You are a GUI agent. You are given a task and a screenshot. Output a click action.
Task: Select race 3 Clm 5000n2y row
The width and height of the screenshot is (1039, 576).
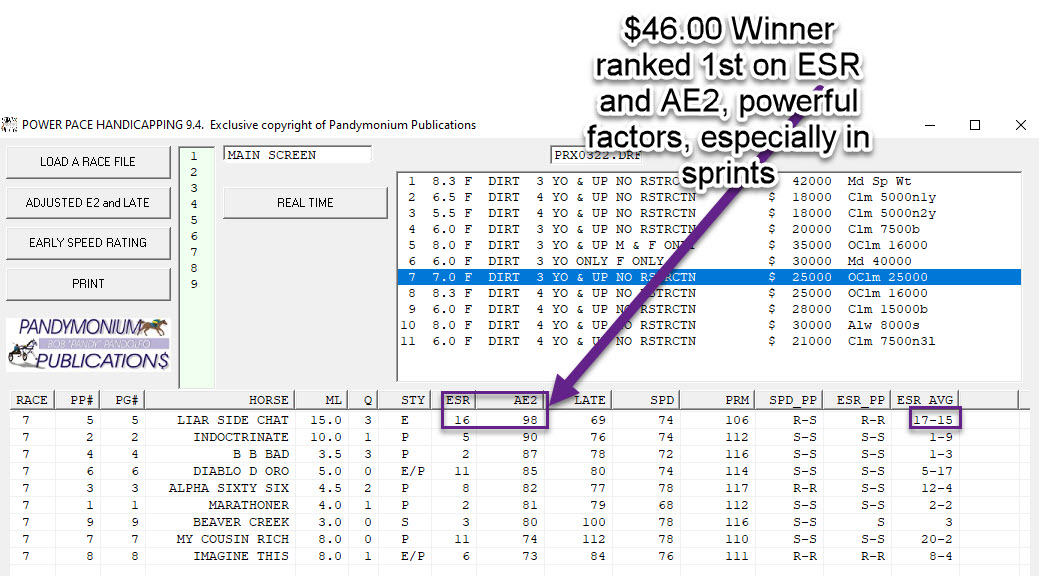tap(709, 213)
